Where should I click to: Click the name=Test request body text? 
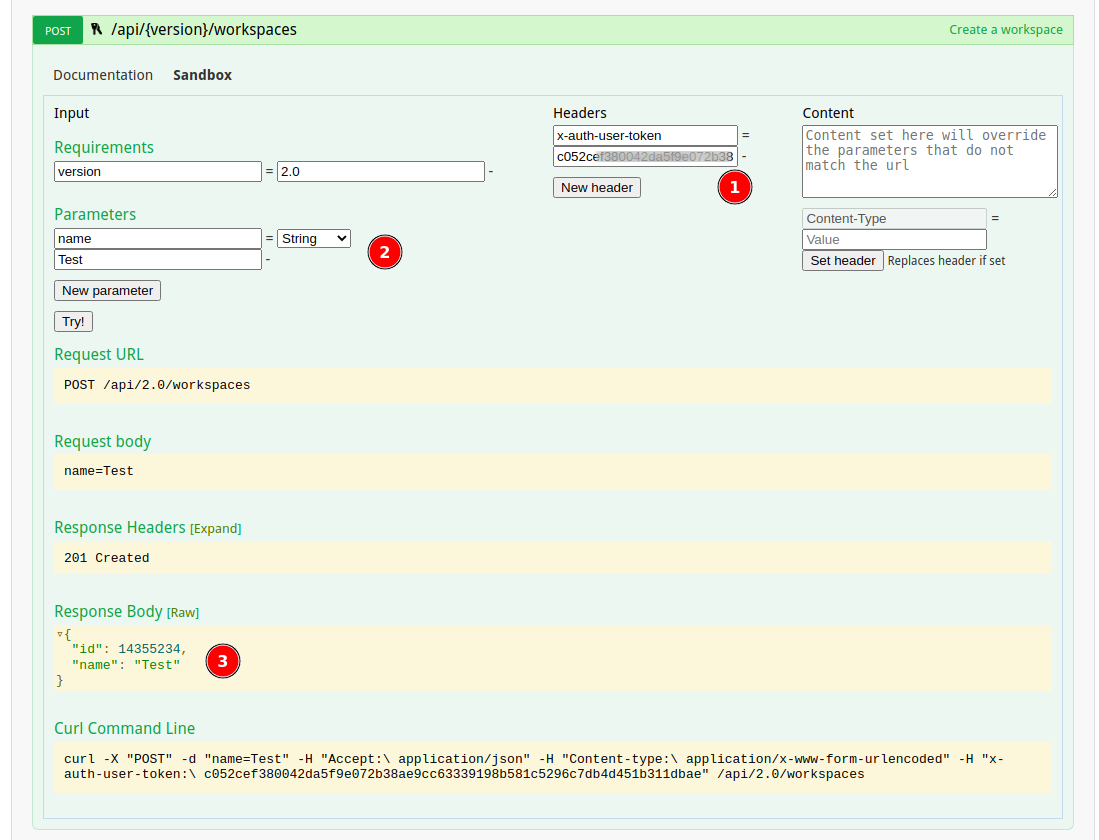[x=99, y=471]
